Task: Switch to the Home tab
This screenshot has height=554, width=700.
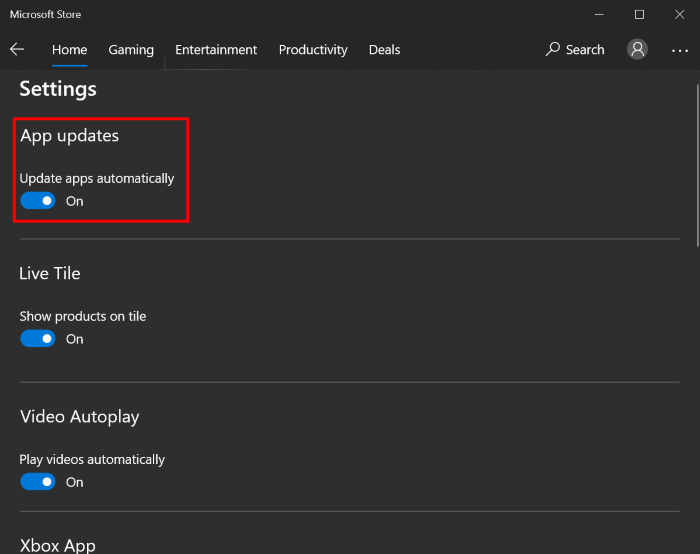Action: coord(69,49)
